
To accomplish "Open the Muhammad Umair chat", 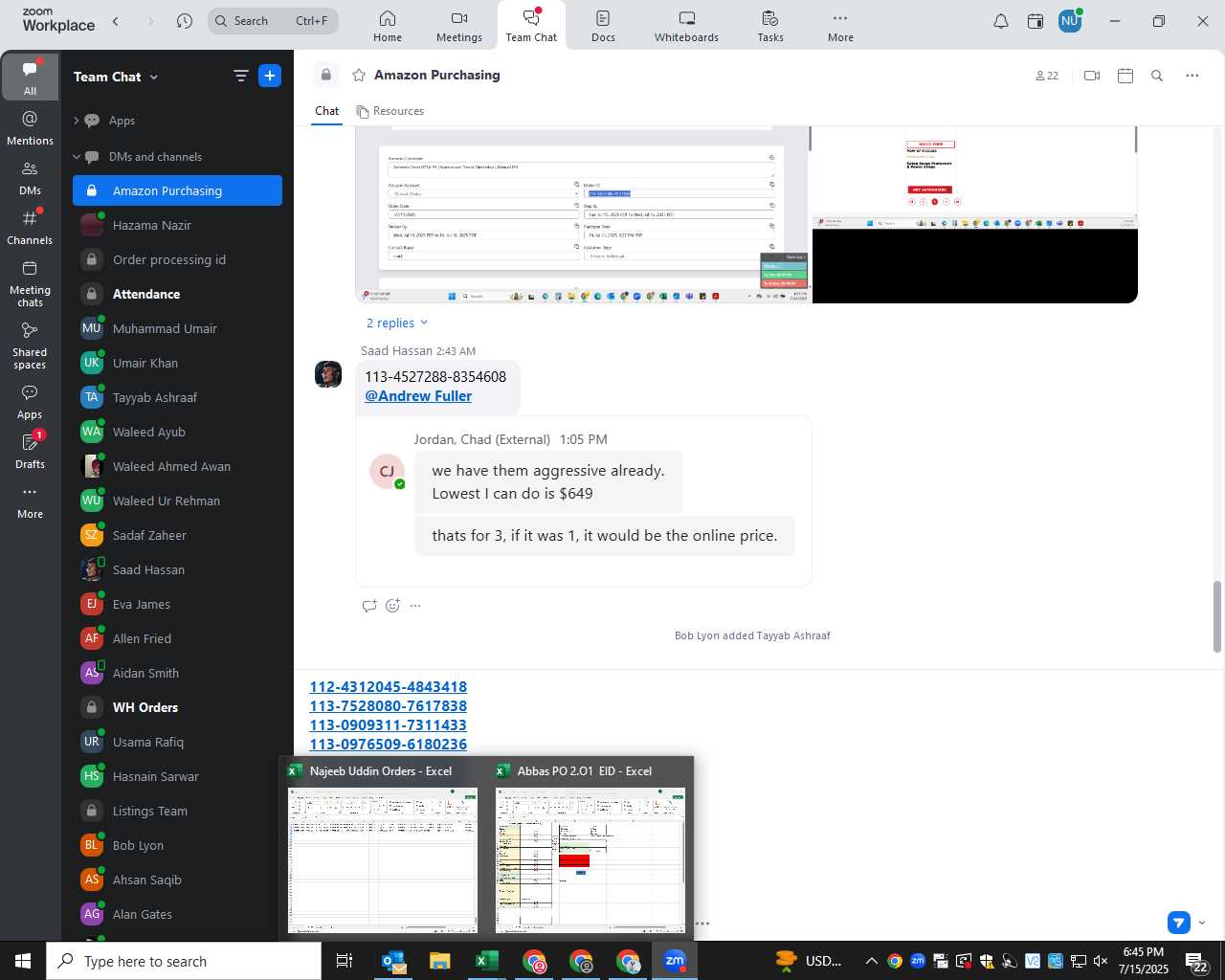I will coord(177,328).
